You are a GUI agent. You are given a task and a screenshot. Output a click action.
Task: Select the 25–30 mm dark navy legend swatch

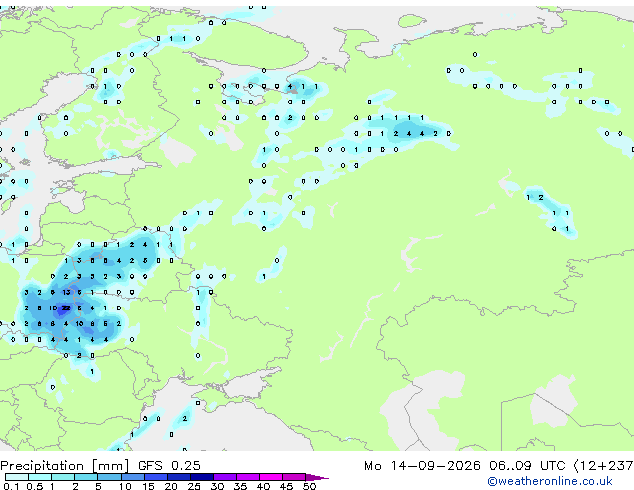[x=202, y=477]
